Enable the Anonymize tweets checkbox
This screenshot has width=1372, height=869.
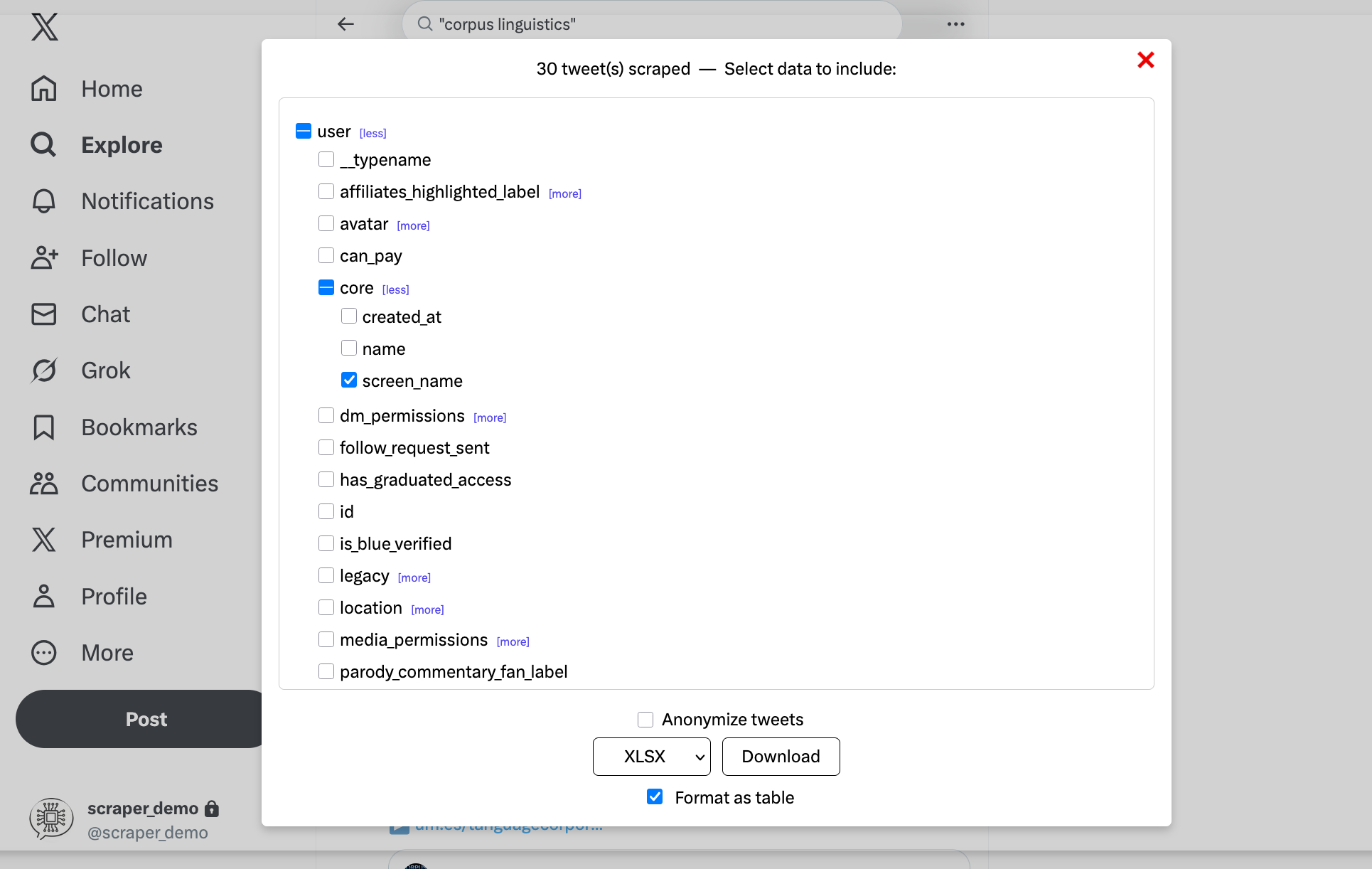645,720
